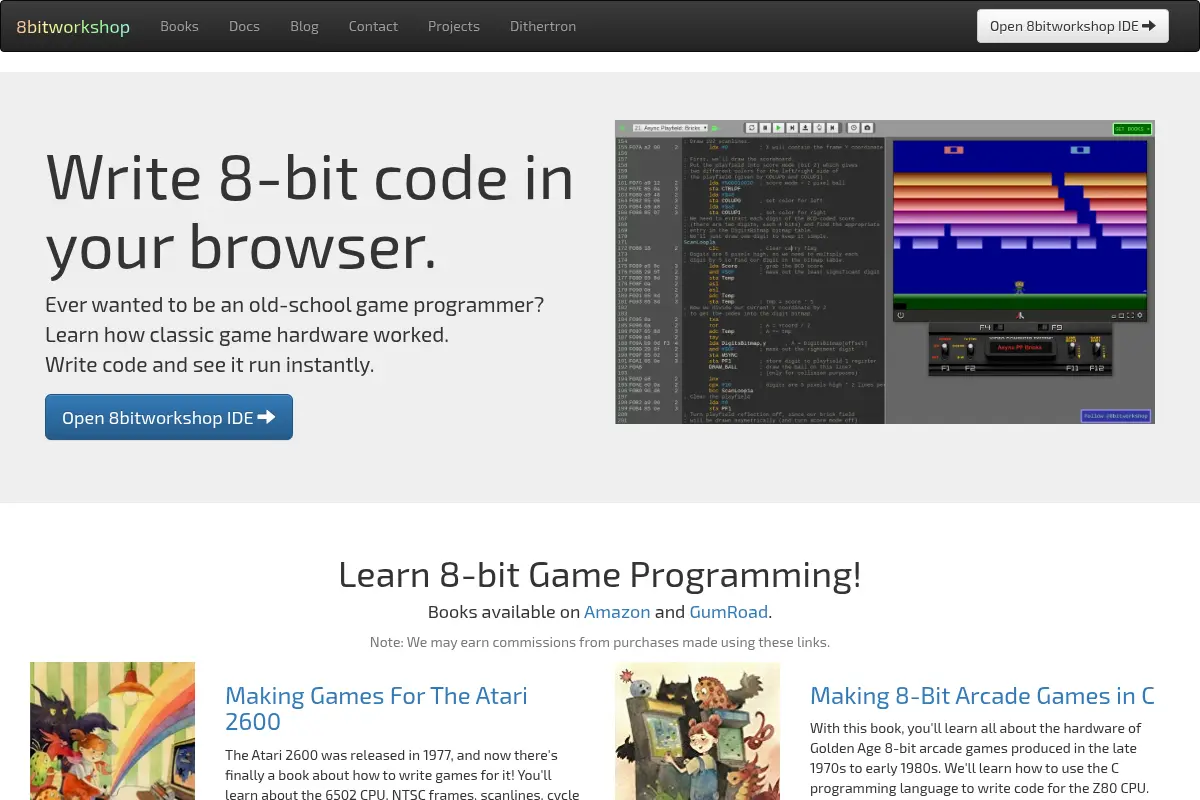Go to the Docs page
1200x800 pixels.
tap(244, 27)
